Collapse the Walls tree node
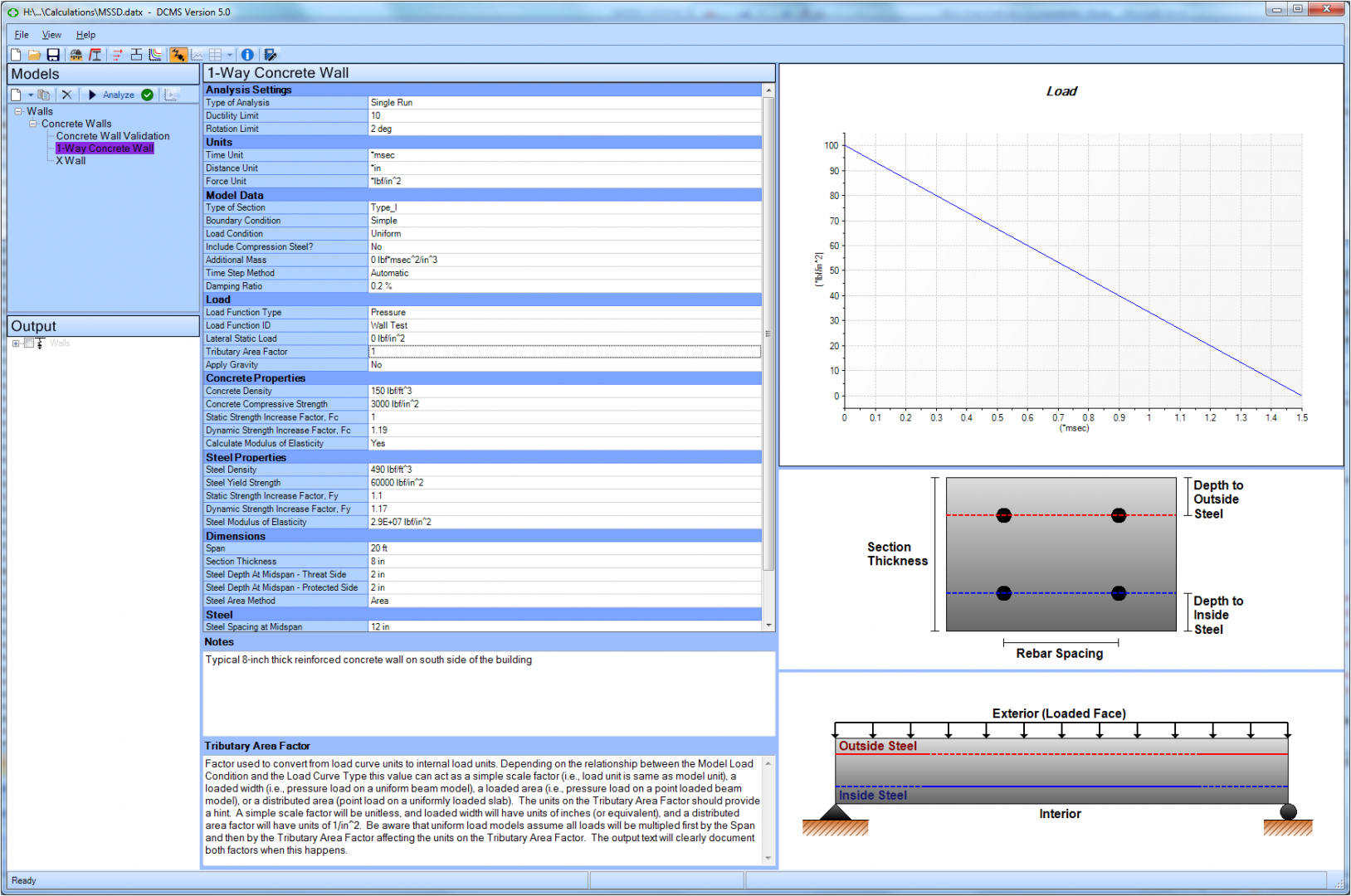The height and width of the screenshot is (896, 1351). [x=17, y=110]
